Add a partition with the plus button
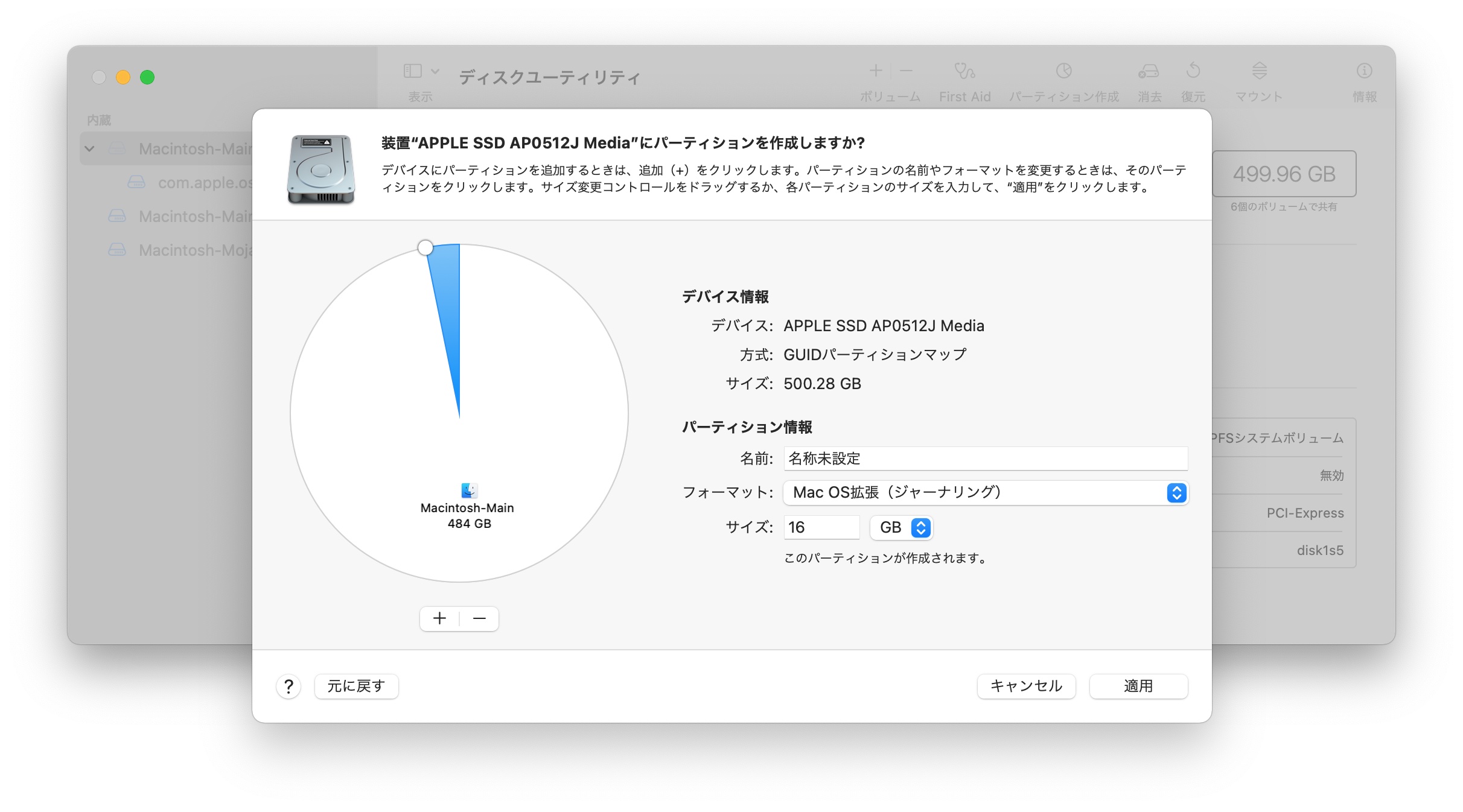This screenshot has width=1463, height=812. [439, 618]
